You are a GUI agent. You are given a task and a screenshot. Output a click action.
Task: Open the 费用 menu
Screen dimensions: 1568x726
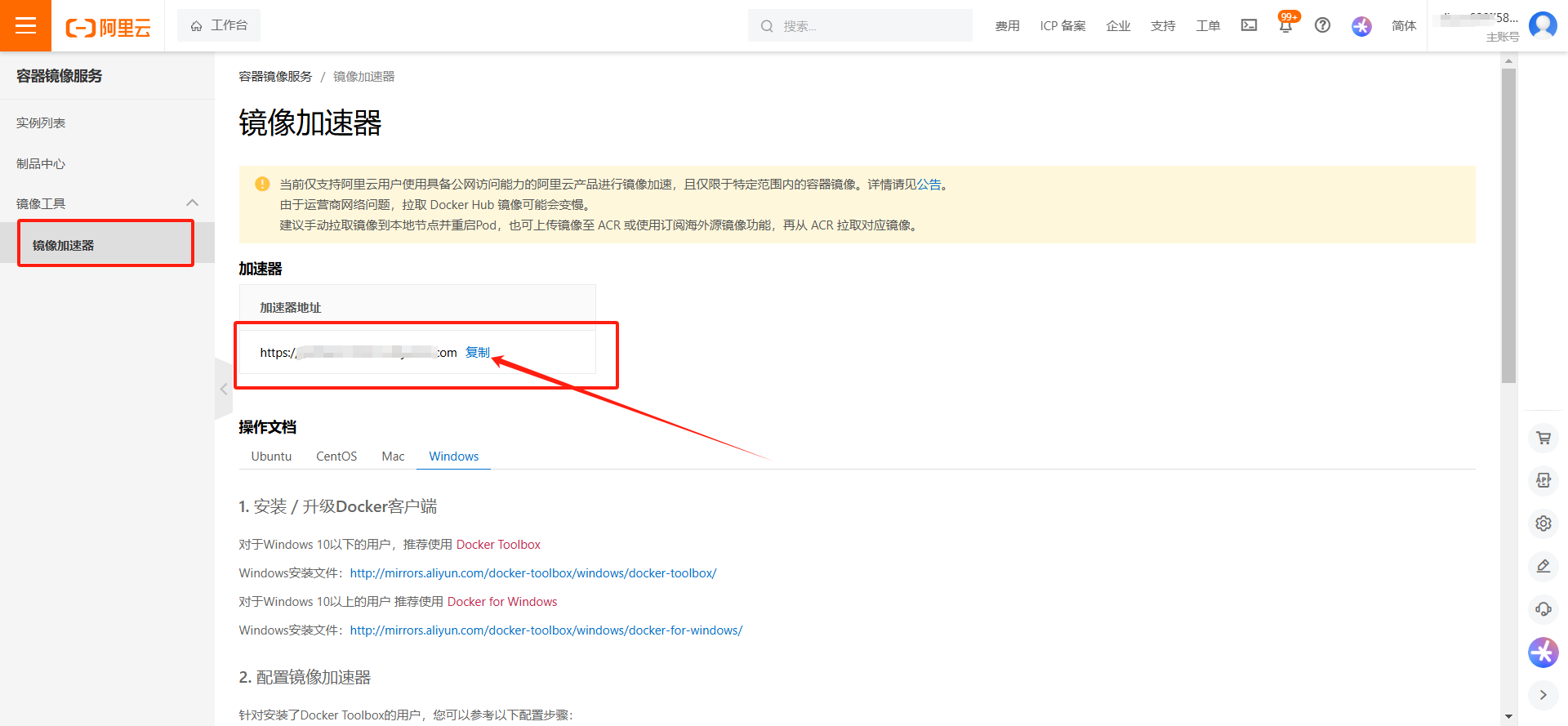click(1007, 26)
